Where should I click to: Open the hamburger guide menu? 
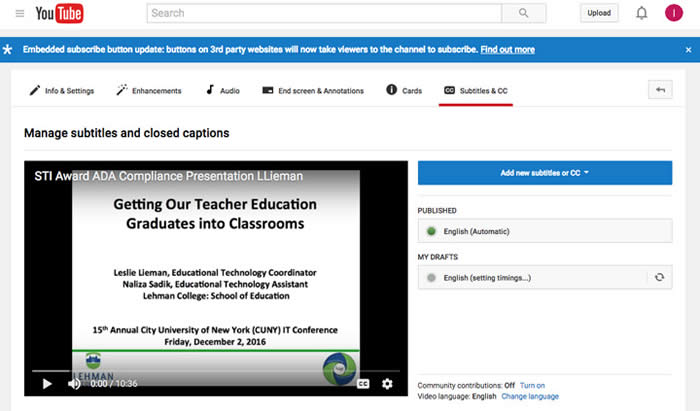[20, 13]
